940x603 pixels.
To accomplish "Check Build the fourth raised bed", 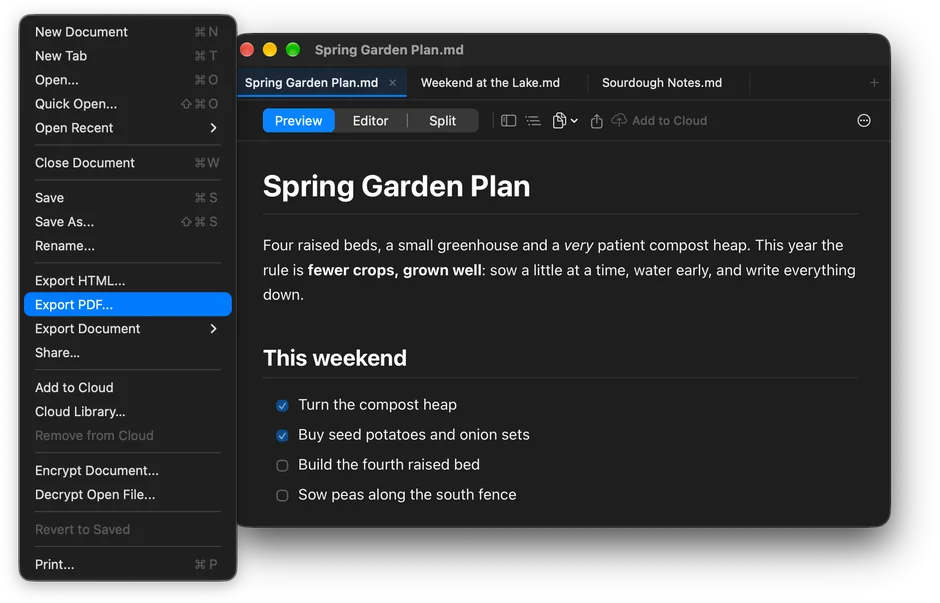I will coord(282,466).
